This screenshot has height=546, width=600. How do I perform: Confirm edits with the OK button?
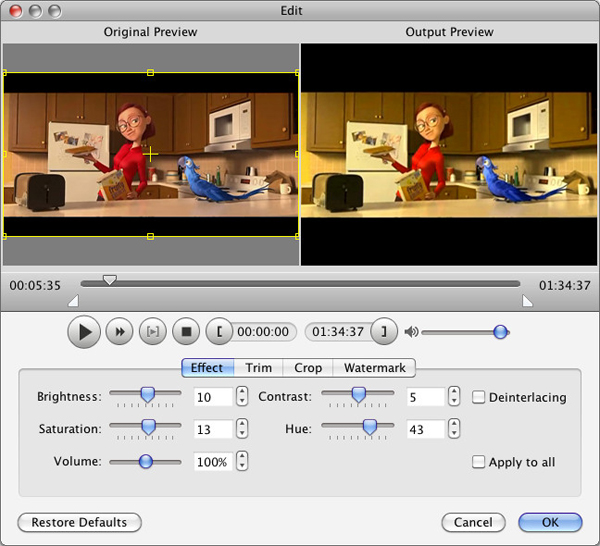pos(550,522)
